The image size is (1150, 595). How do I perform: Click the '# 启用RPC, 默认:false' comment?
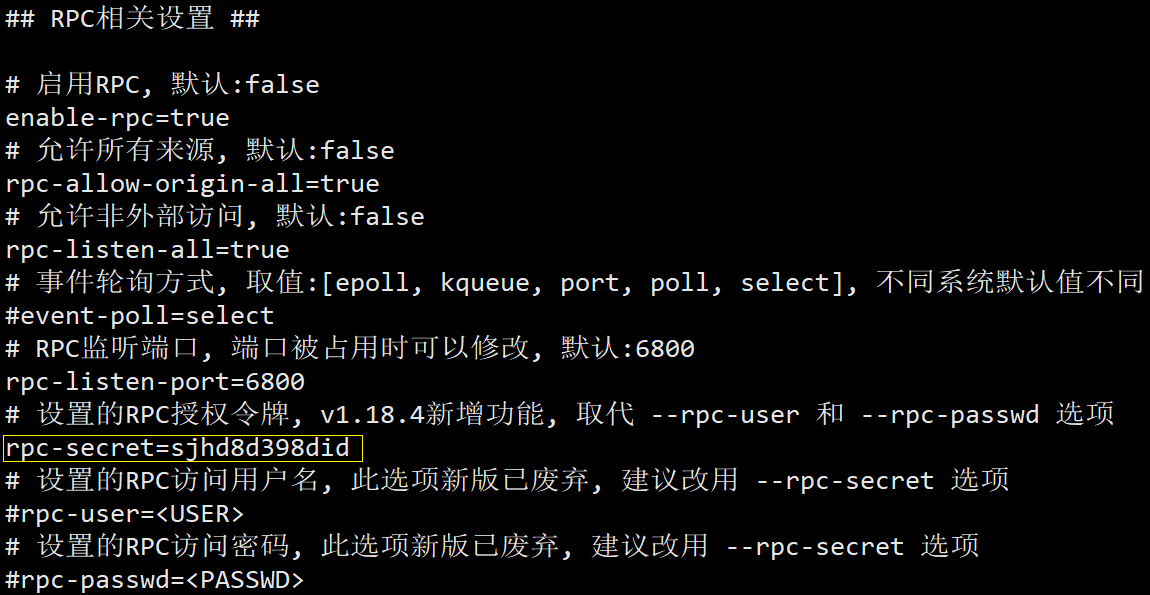pos(162,85)
